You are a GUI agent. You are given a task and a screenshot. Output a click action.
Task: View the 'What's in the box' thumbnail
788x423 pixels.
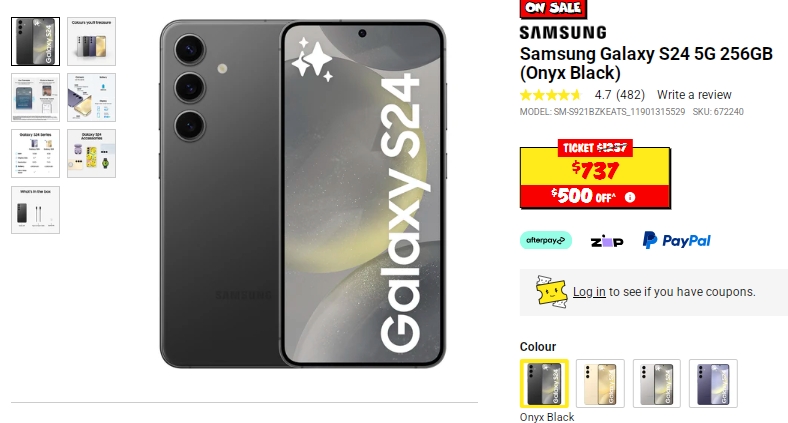(x=36, y=210)
